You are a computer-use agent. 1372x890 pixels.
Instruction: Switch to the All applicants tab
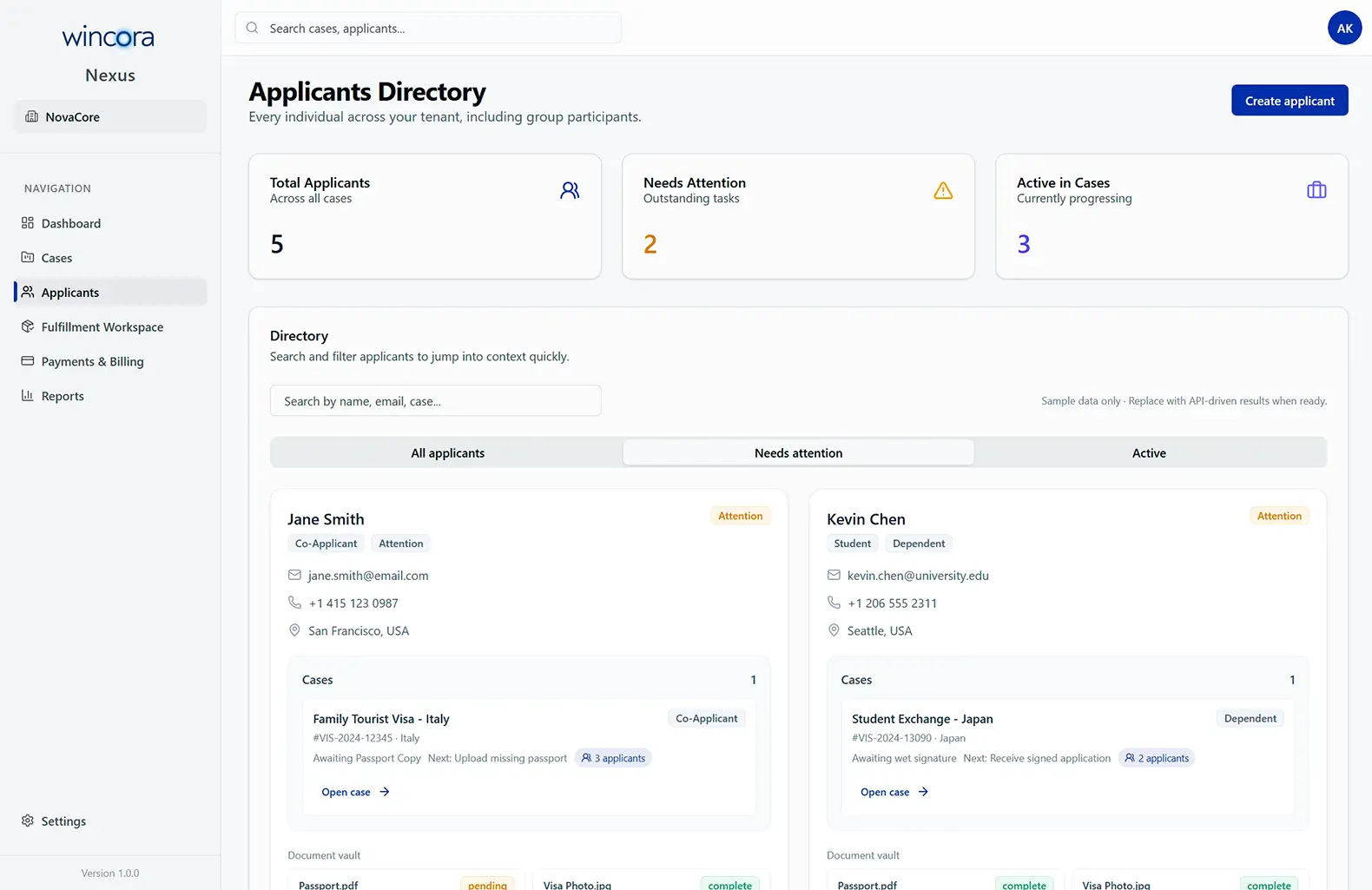pos(447,453)
